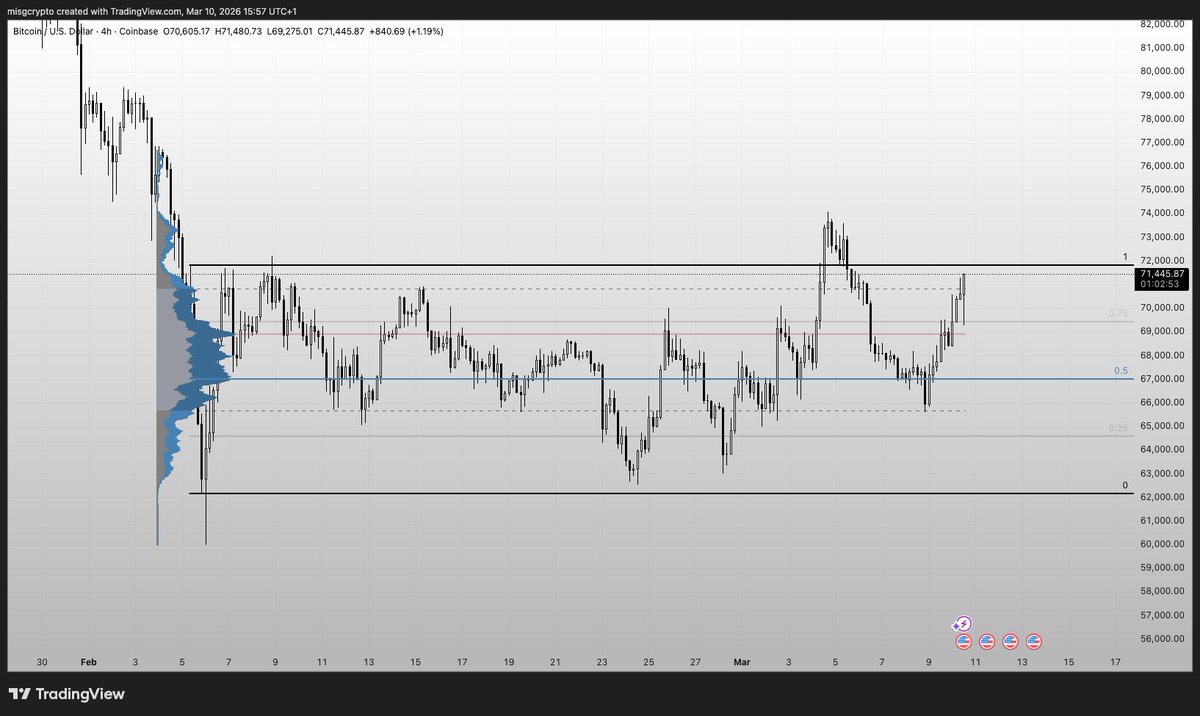Click the 56,000.00 price axis label
This screenshot has width=1200, height=716.
[x=1163, y=639]
